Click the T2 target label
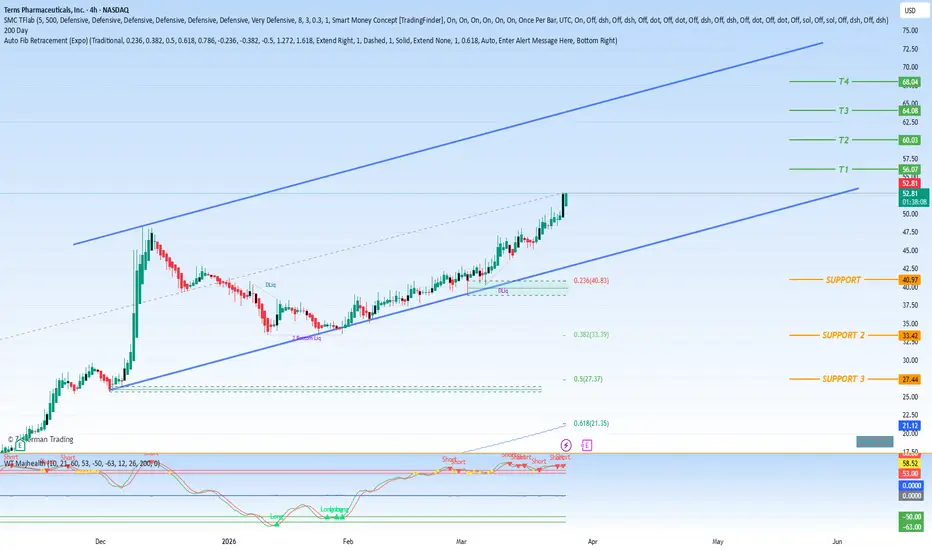This screenshot has width=932, height=550. [843, 140]
